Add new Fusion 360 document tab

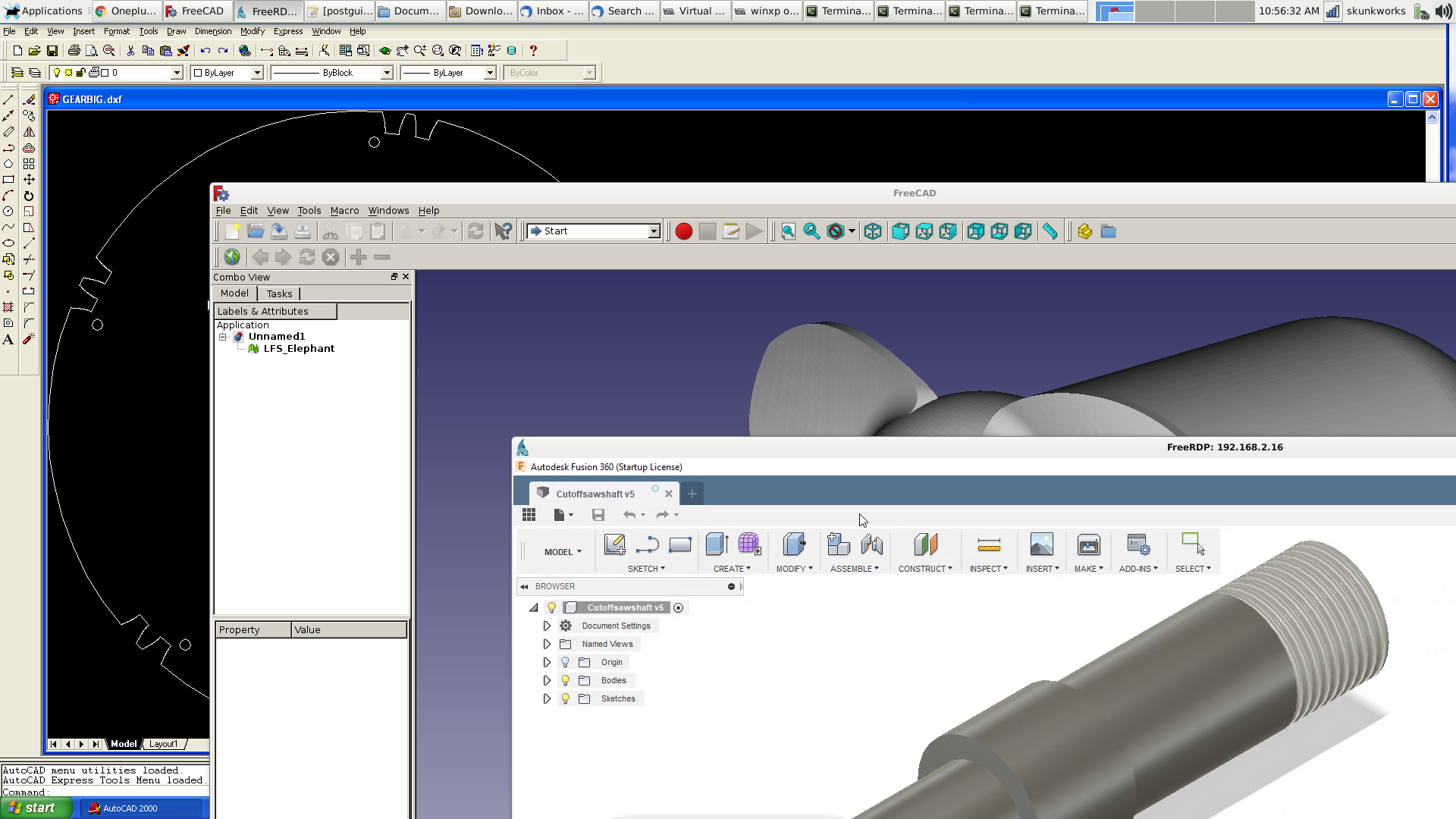tap(692, 494)
